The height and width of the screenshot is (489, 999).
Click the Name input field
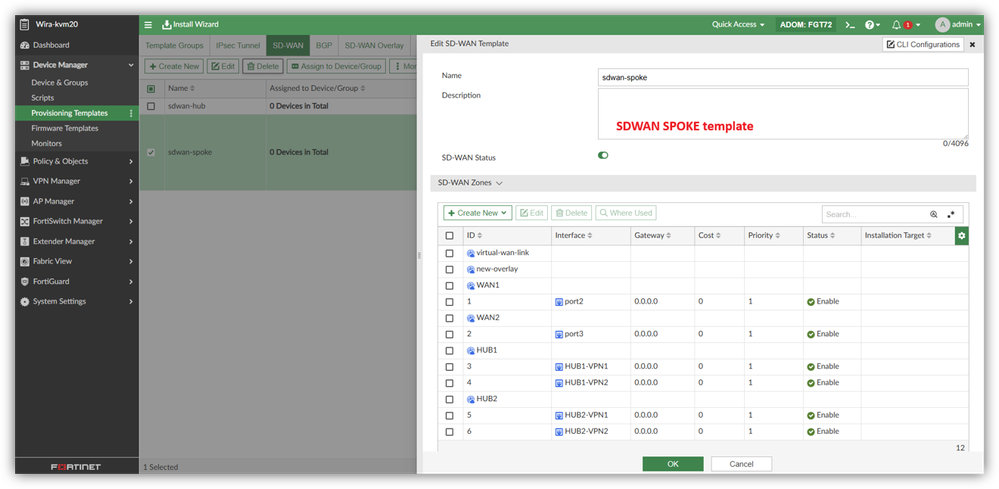pyautogui.click(x=782, y=77)
